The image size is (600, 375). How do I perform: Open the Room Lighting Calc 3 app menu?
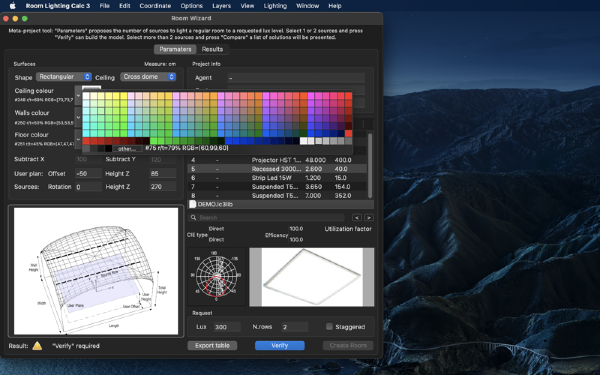(58, 6)
